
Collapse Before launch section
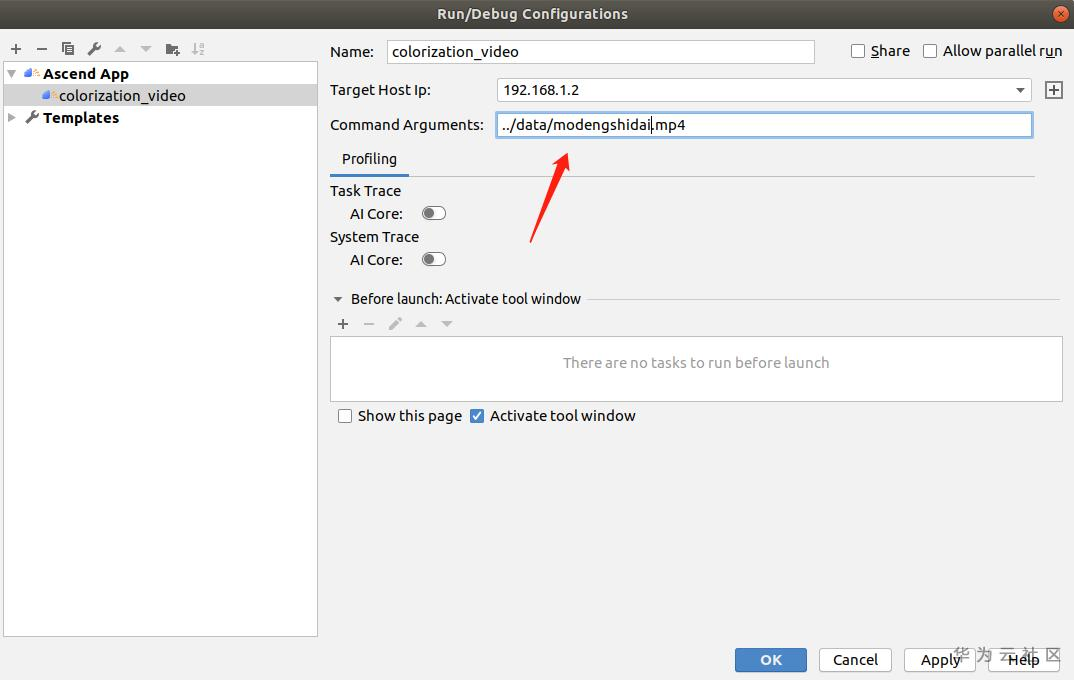[x=338, y=299]
